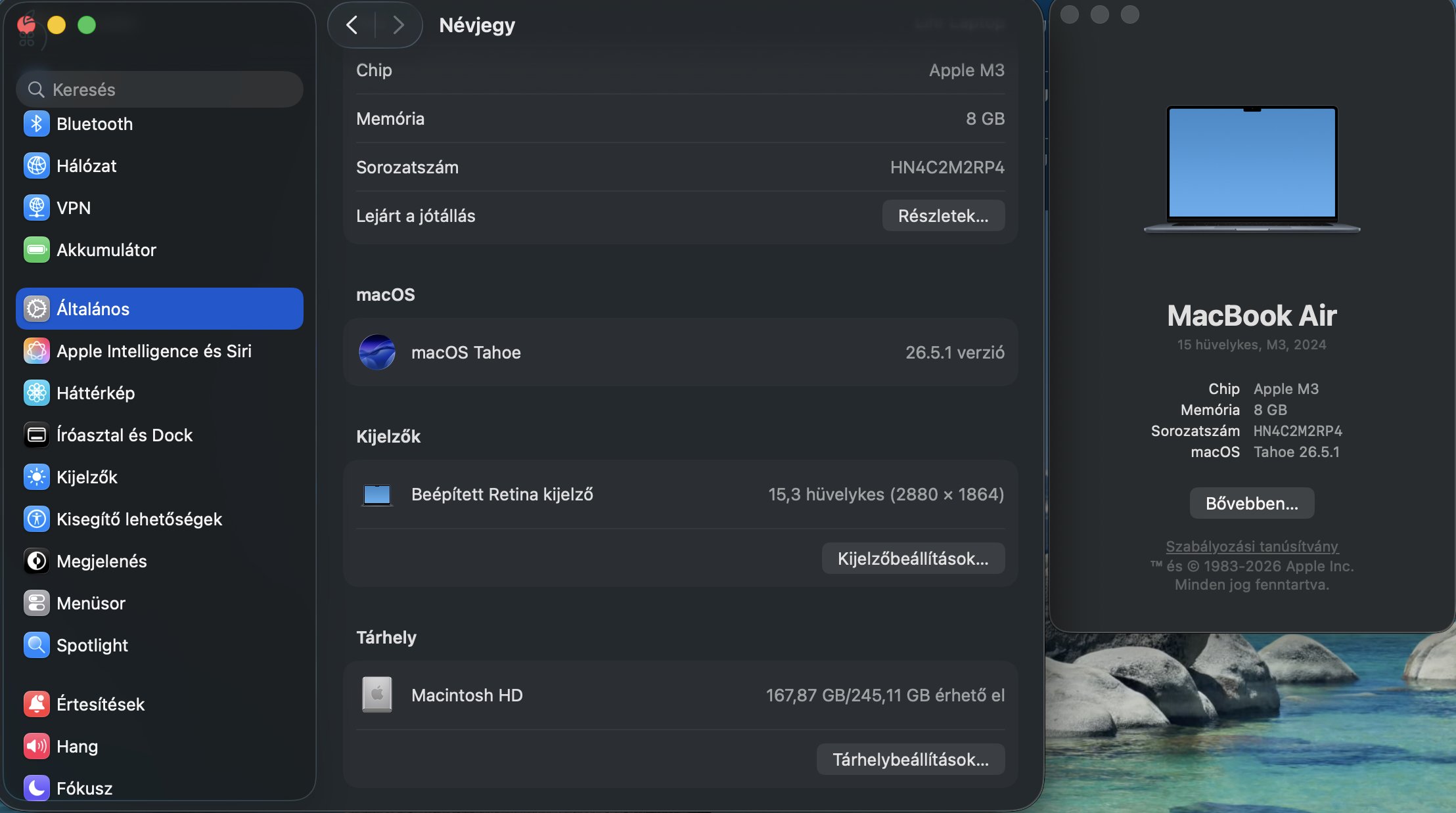Click the macOS Tahoe version row
Screen dimensions: 1456x813
click(x=681, y=352)
